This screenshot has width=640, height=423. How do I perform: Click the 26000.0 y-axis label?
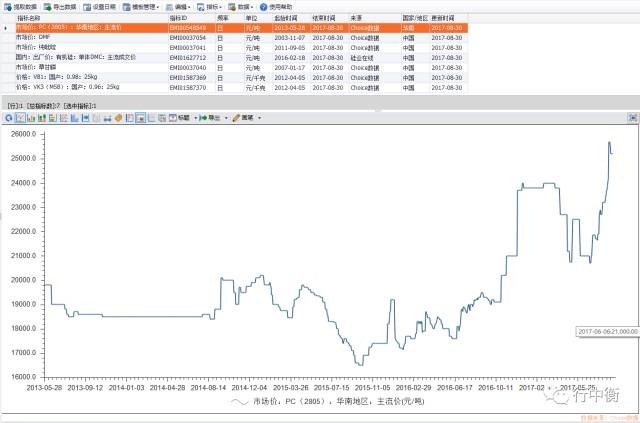[23, 134]
